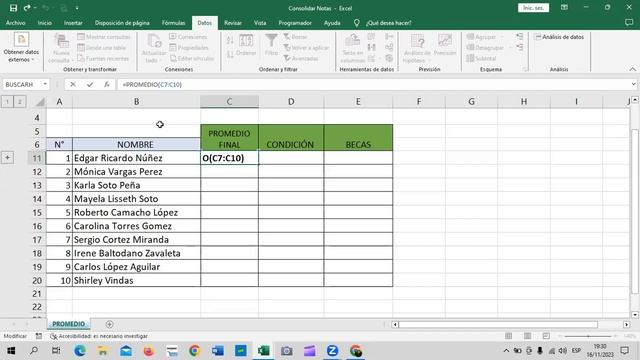Cancel formula entry with the X icon

[73, 84]
